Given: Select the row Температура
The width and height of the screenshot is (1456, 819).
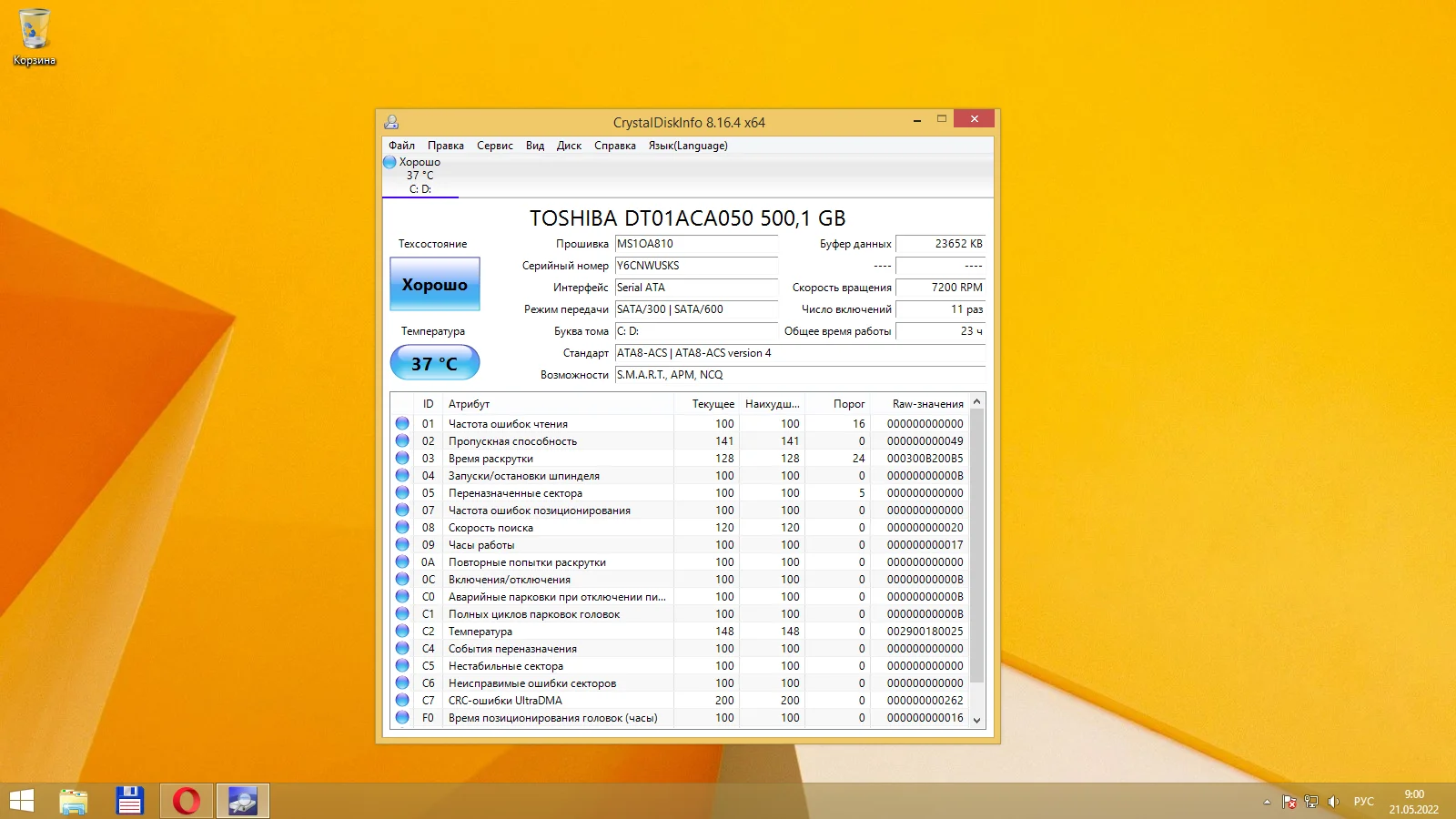Looking at the screenshot, I should coord(680,632).
